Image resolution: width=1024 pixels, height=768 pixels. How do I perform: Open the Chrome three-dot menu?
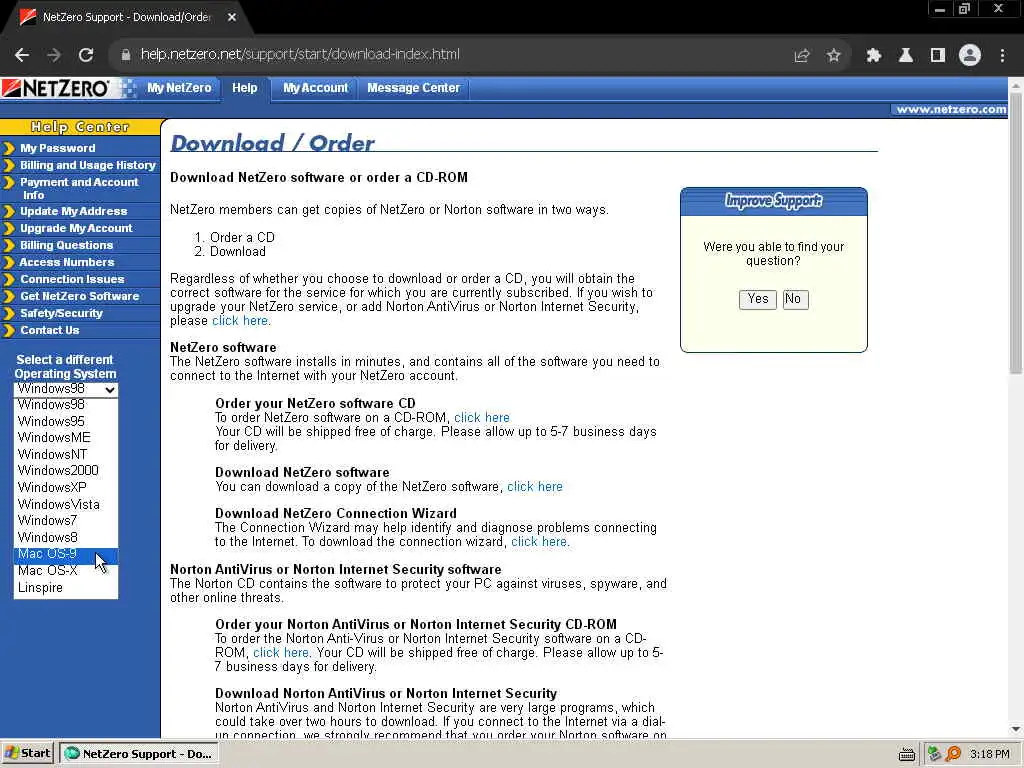(1002, 56)
